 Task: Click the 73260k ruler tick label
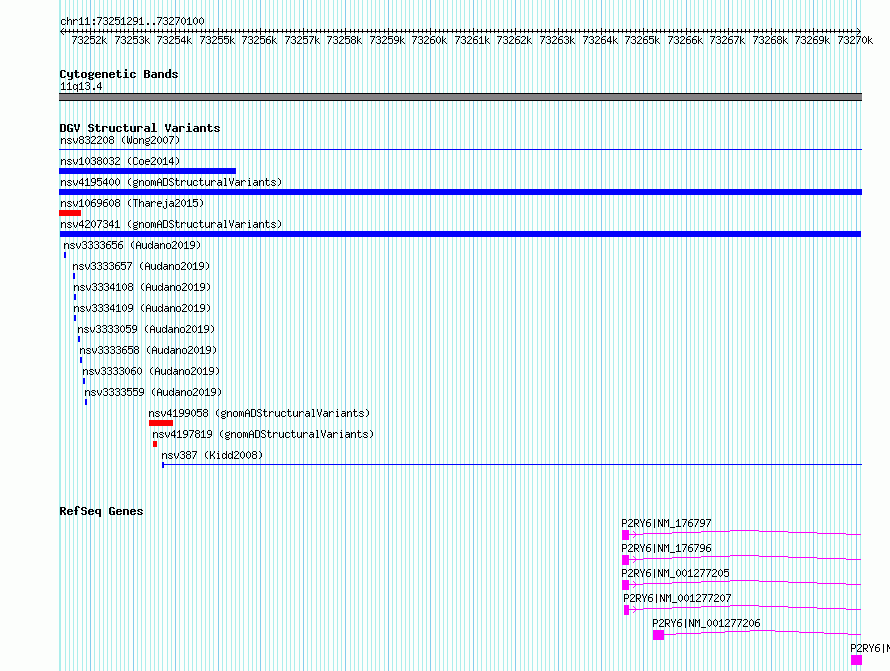tap(429, 40)
